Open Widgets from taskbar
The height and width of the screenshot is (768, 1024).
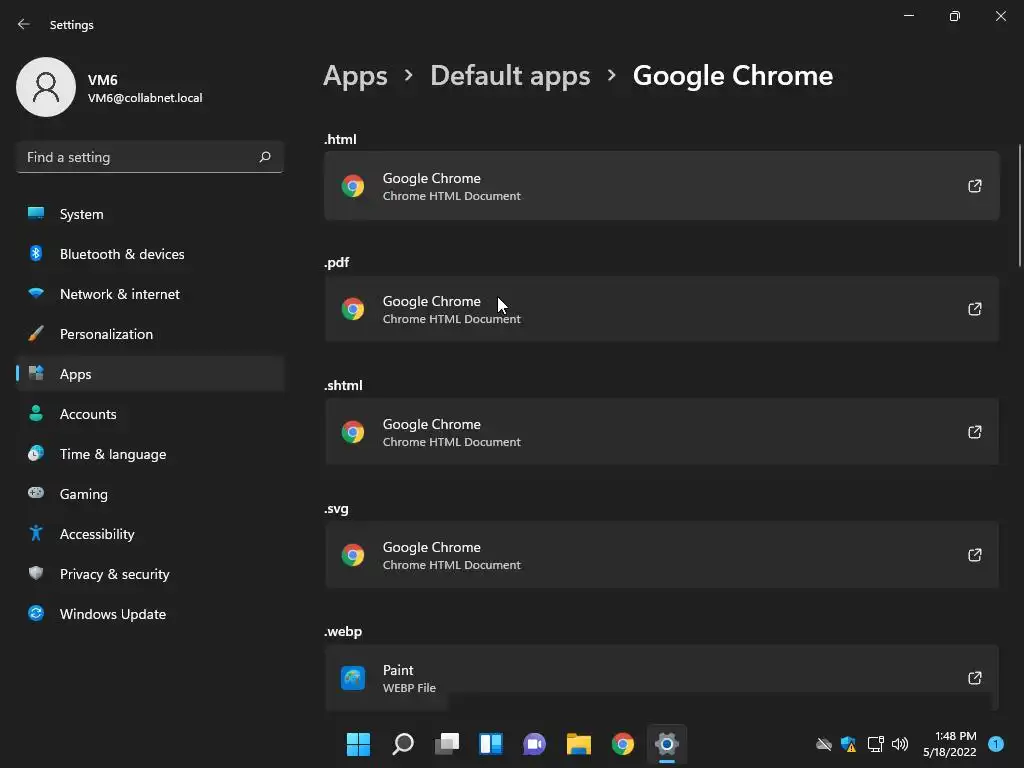coord(491,744)
